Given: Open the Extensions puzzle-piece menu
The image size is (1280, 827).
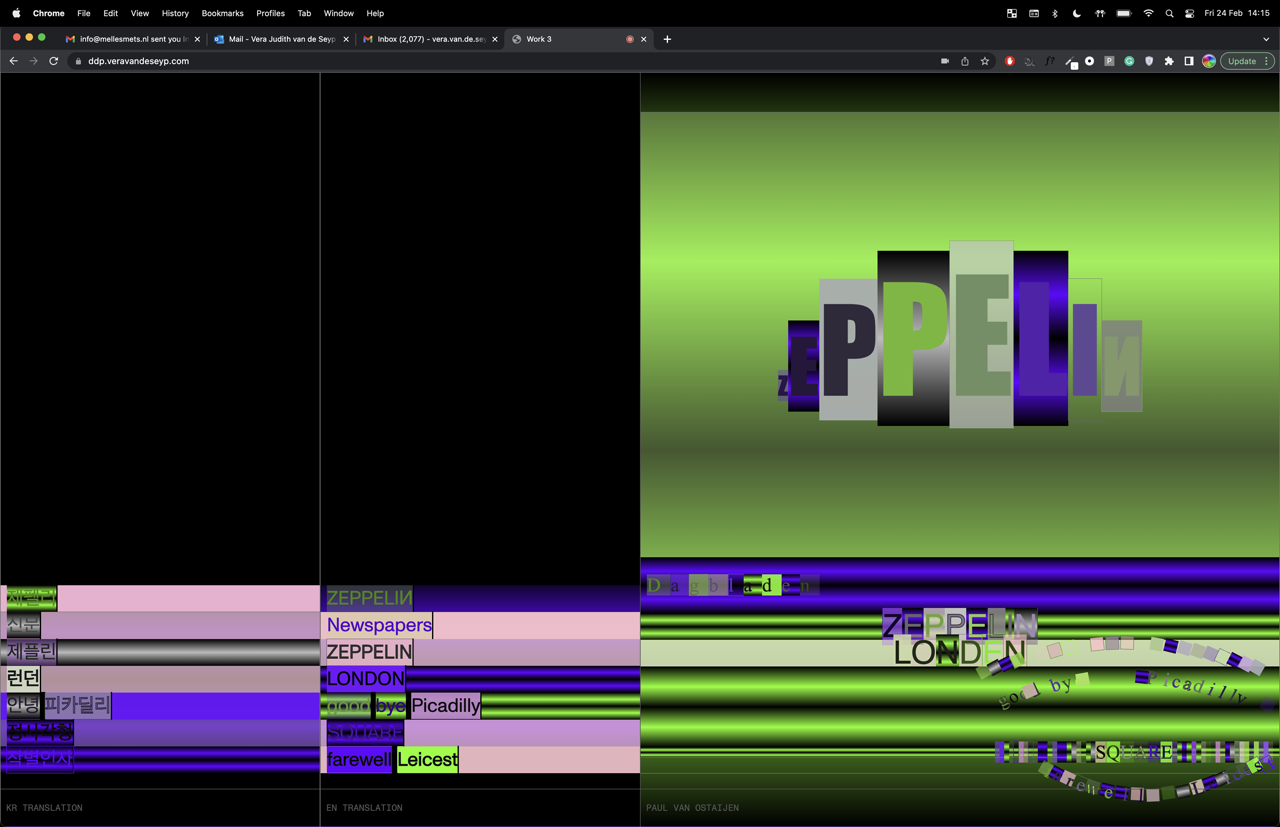Looking at the screenshot, I should [1169, 61].
